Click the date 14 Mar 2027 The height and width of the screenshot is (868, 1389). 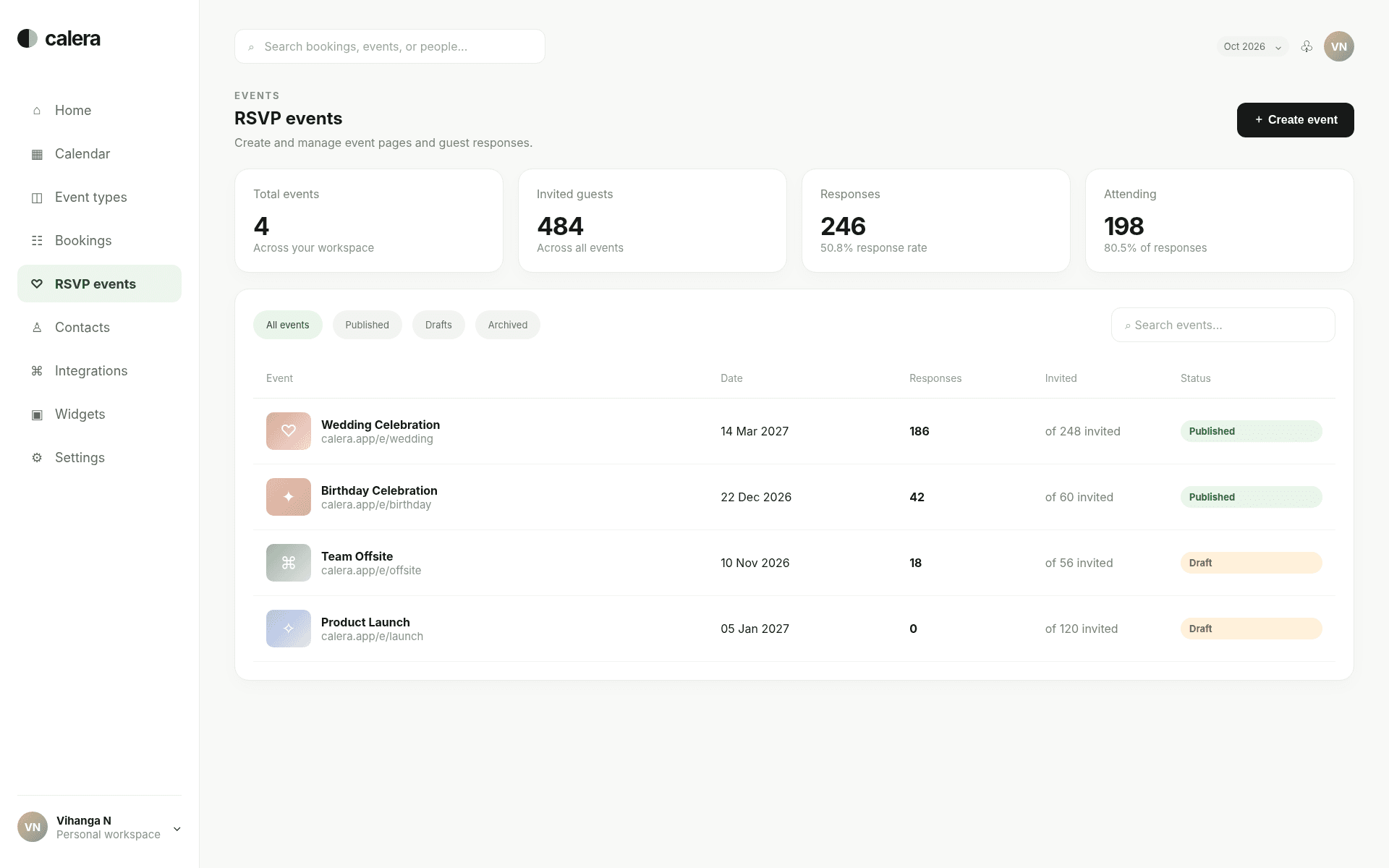(755, 431)
